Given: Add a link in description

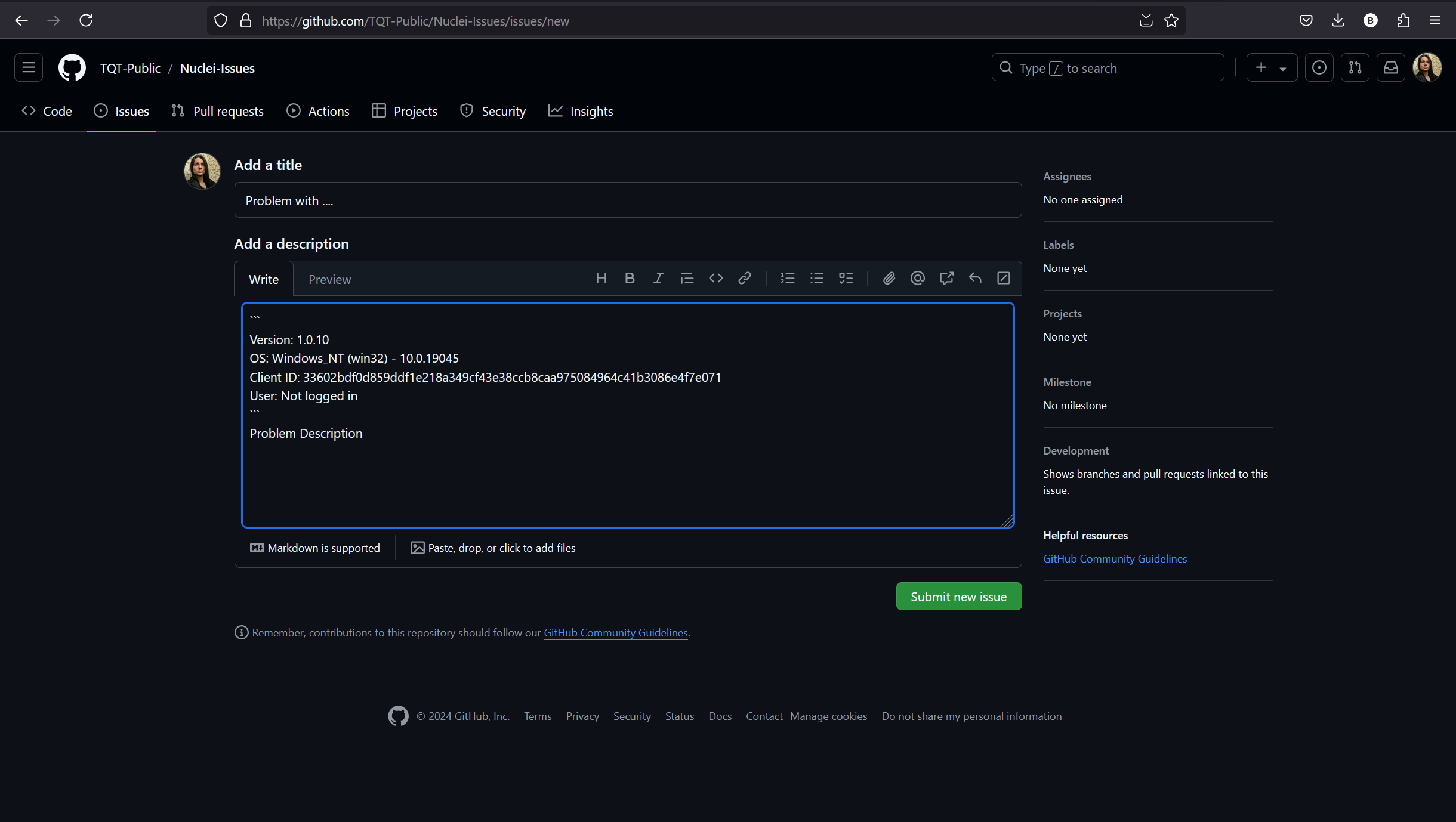Looking at the screenshot, I should (x=745, y=279).
